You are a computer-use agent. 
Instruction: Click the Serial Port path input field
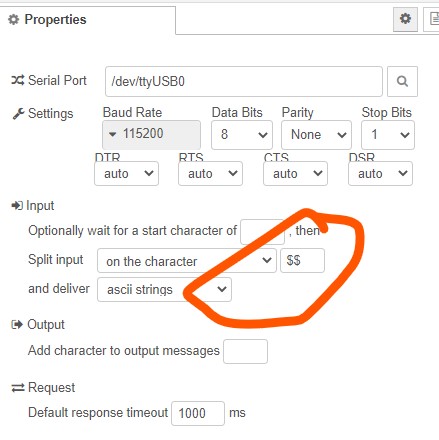244,81
